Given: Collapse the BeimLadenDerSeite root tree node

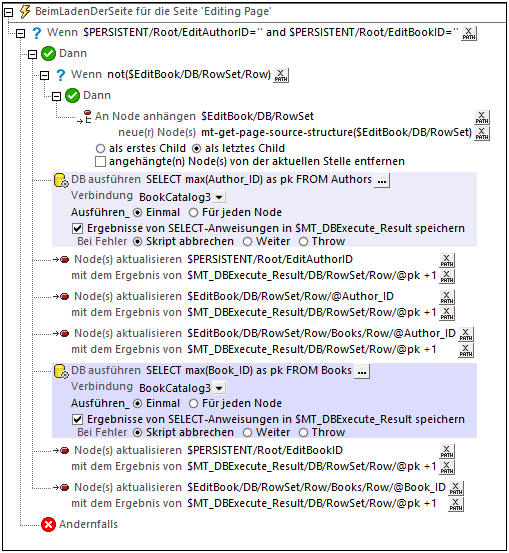Looking at the screenshot, I should click(9, 13).
